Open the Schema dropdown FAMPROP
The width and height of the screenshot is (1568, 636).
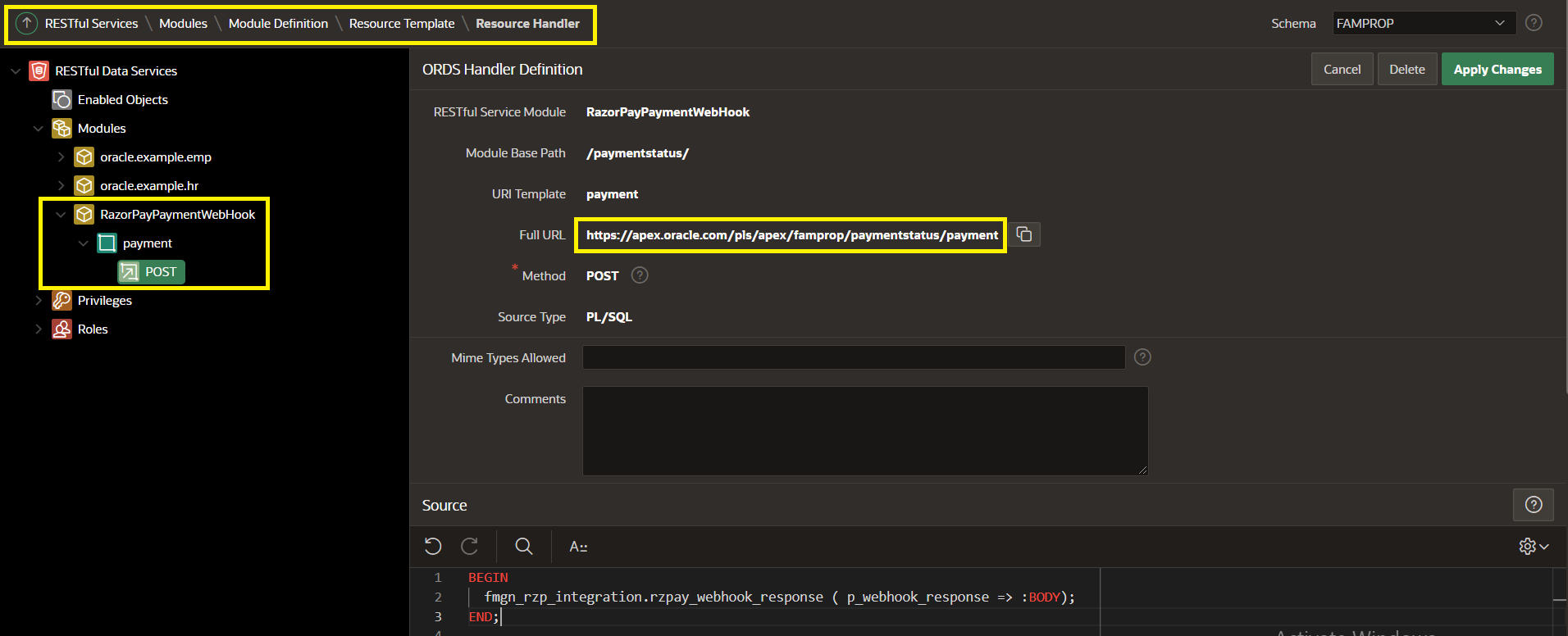1424,23
